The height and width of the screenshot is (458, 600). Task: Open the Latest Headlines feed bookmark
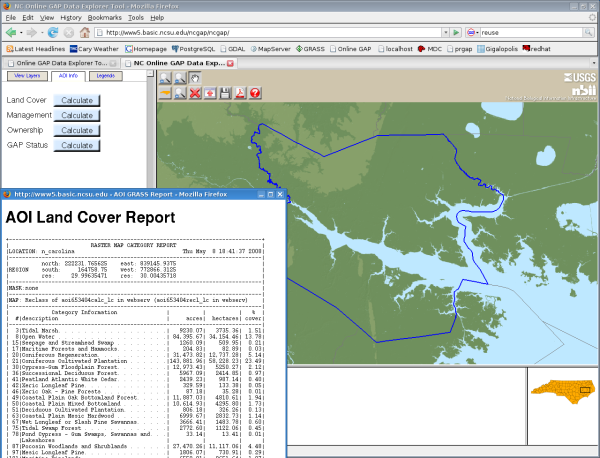click(36, 49)
